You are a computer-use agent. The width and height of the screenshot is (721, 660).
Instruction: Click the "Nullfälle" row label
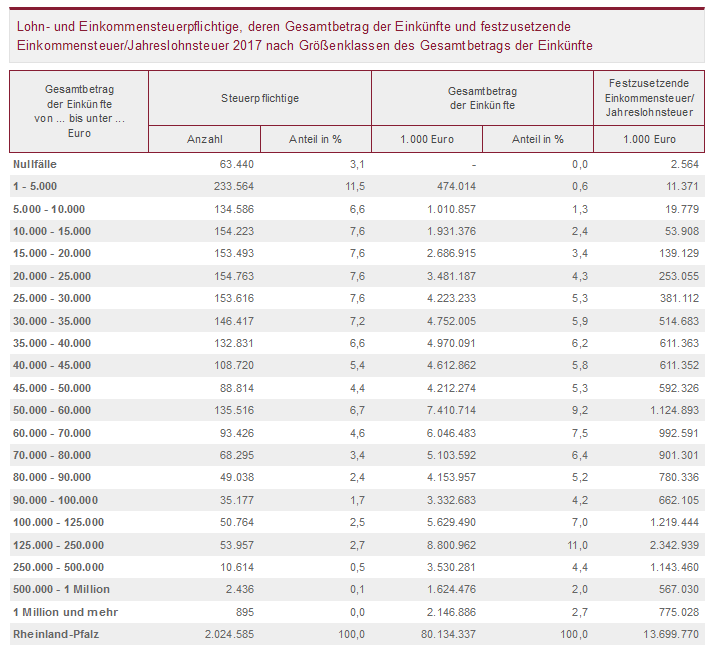coord(35,163)
